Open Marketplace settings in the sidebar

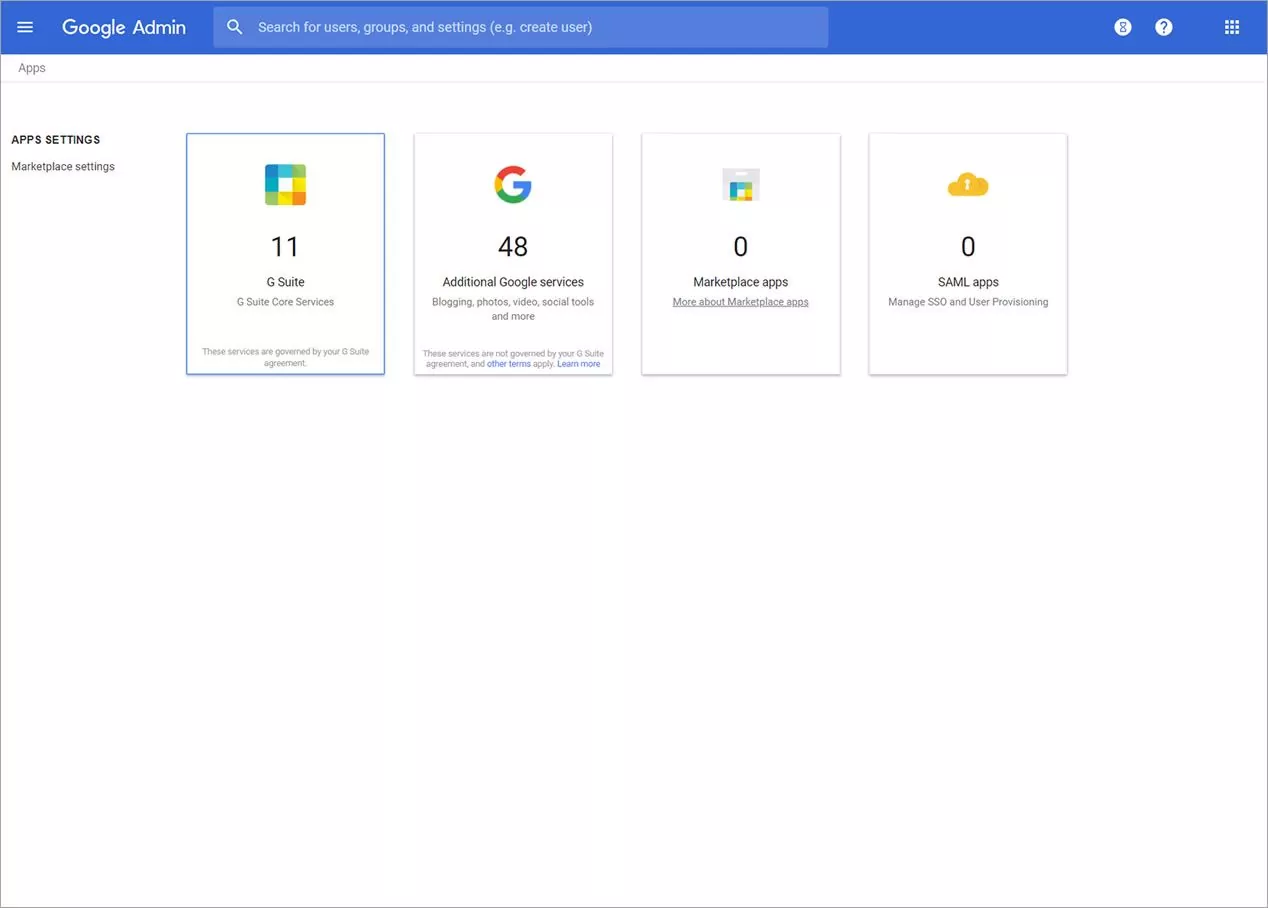(x=63, y=167)
